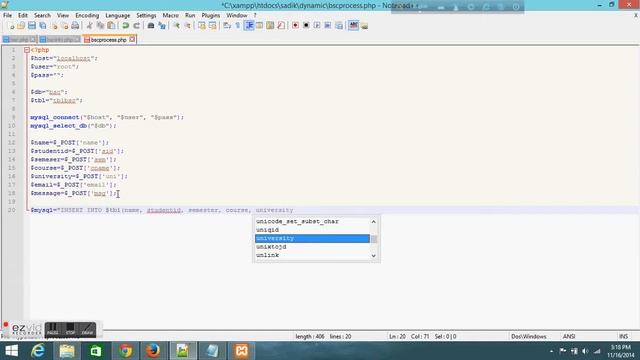Click the Paste clipboard icon

click(111, 26)
